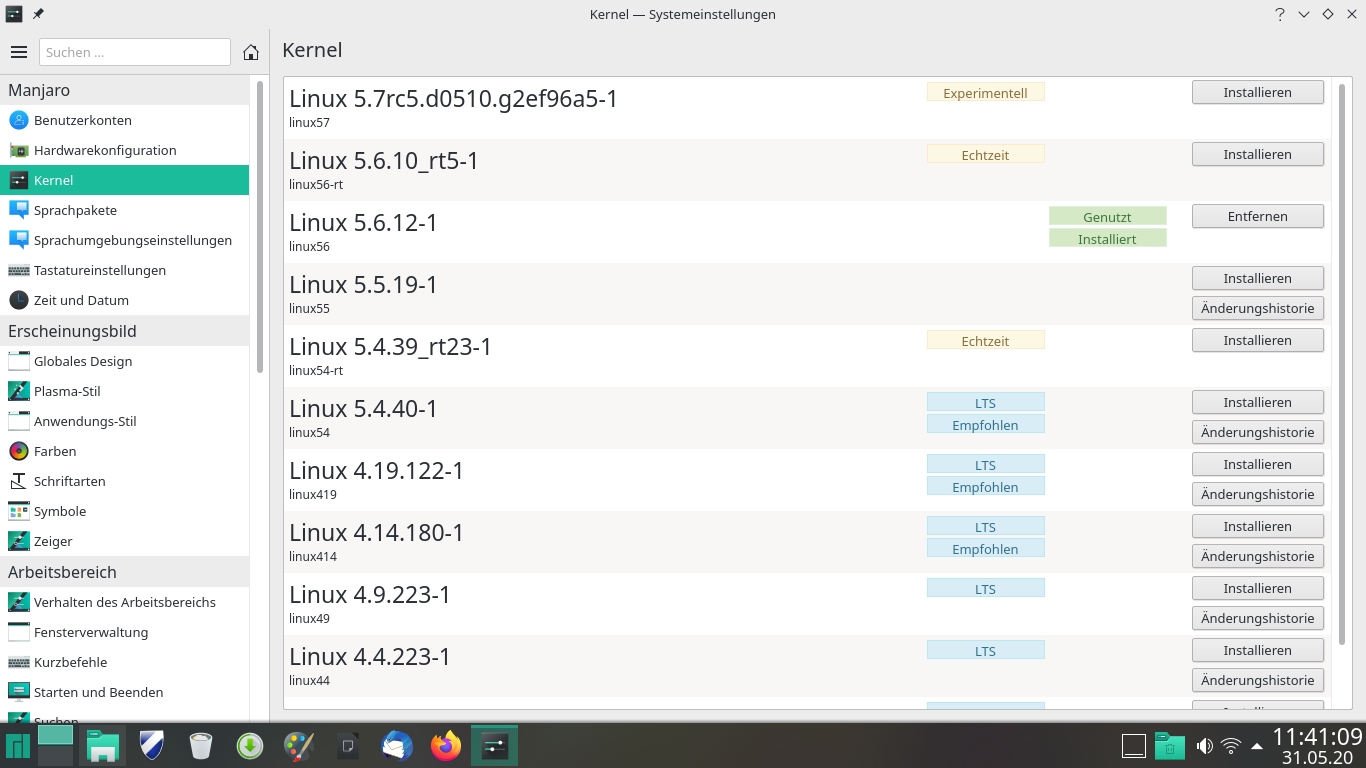Open Zeit und Datum settings
The height and width of the screenshot is (768, 1366).
(x=124, y=300)
